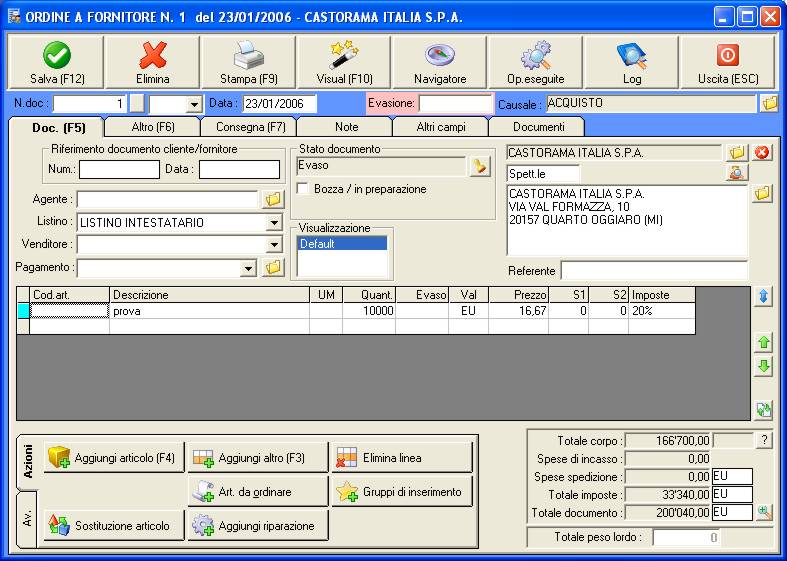Switch to the Consegna (F7) tab
The width and height of the screenshot is (787, 561).
(x=250, y=127)
